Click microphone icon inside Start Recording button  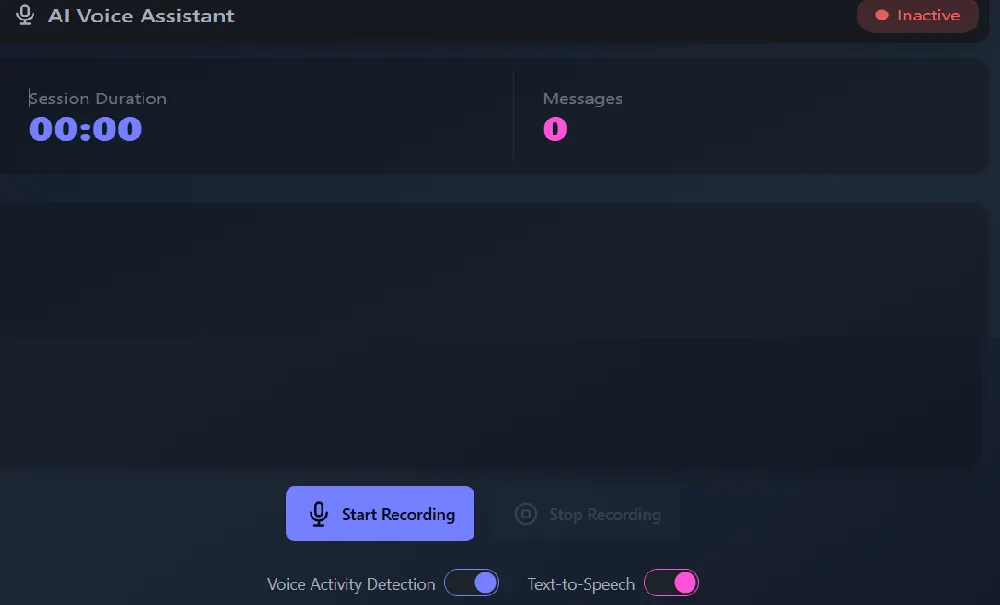[x=319, y=514]
